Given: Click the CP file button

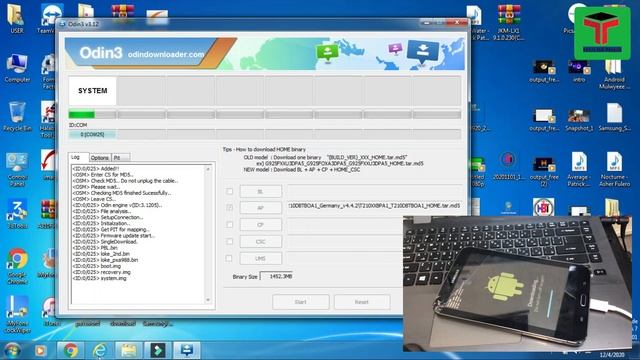Looking at the screenshot, I should point(260,224).
